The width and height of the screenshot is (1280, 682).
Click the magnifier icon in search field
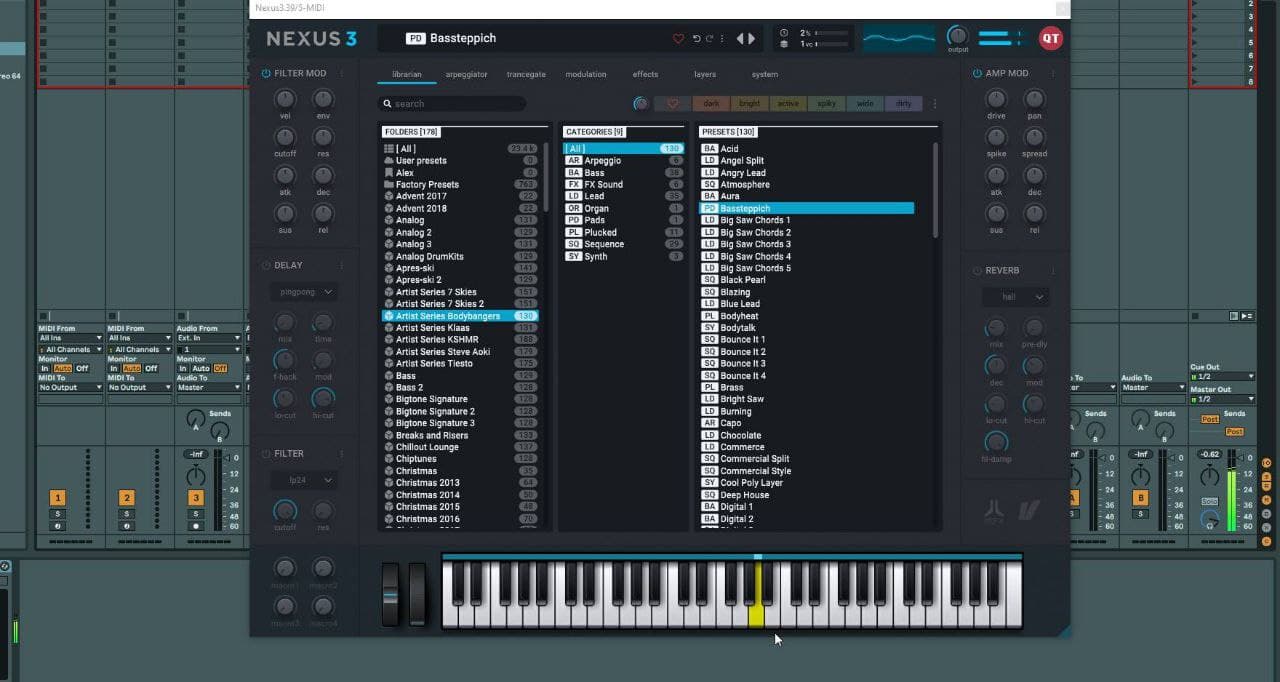(387, 103)
